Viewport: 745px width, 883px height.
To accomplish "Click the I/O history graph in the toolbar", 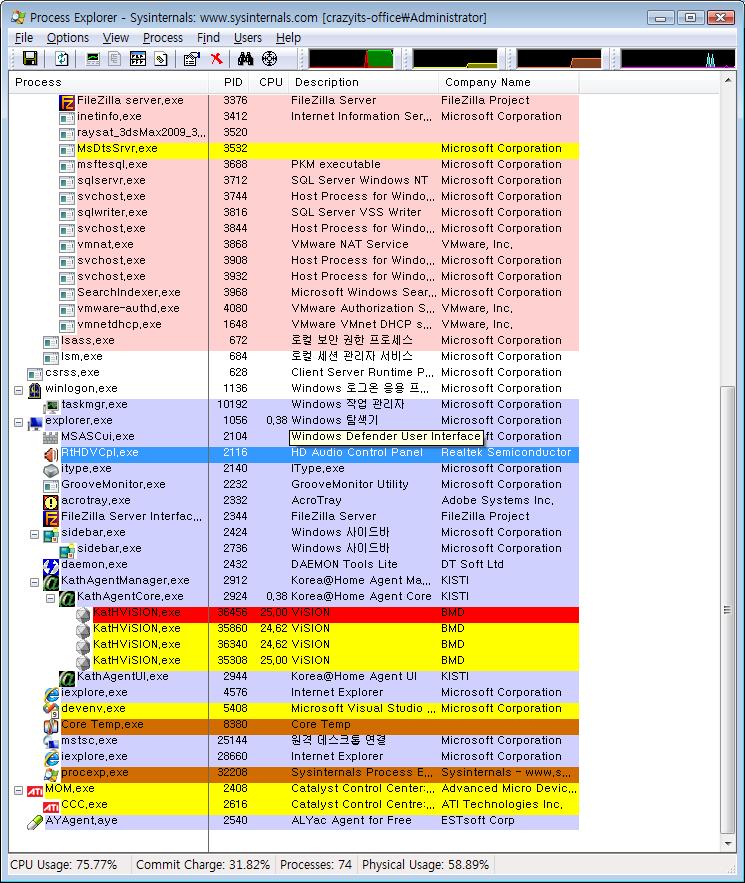I will (678, 59).
